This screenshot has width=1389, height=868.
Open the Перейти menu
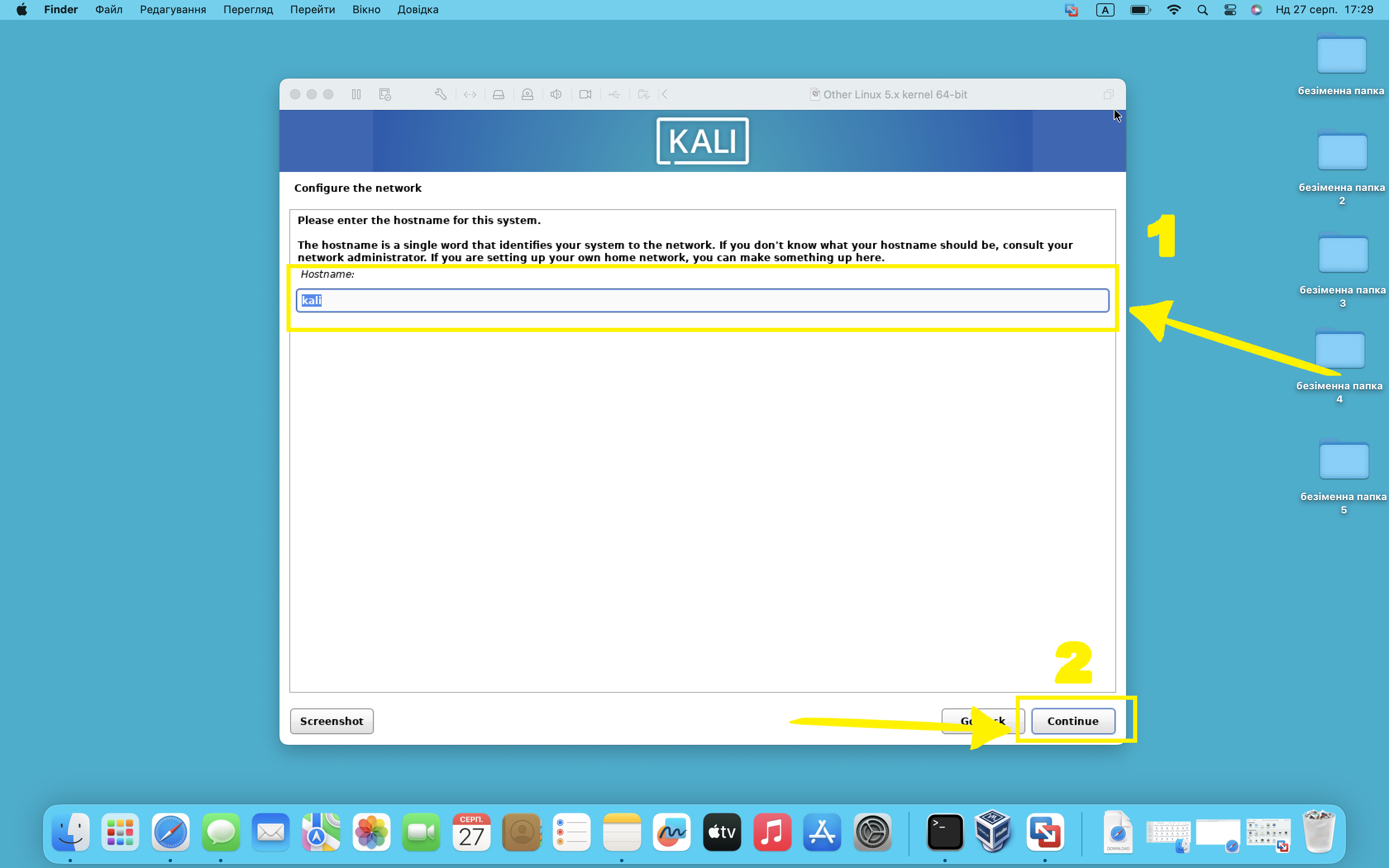pyautogui.click(x=312, y=10)
